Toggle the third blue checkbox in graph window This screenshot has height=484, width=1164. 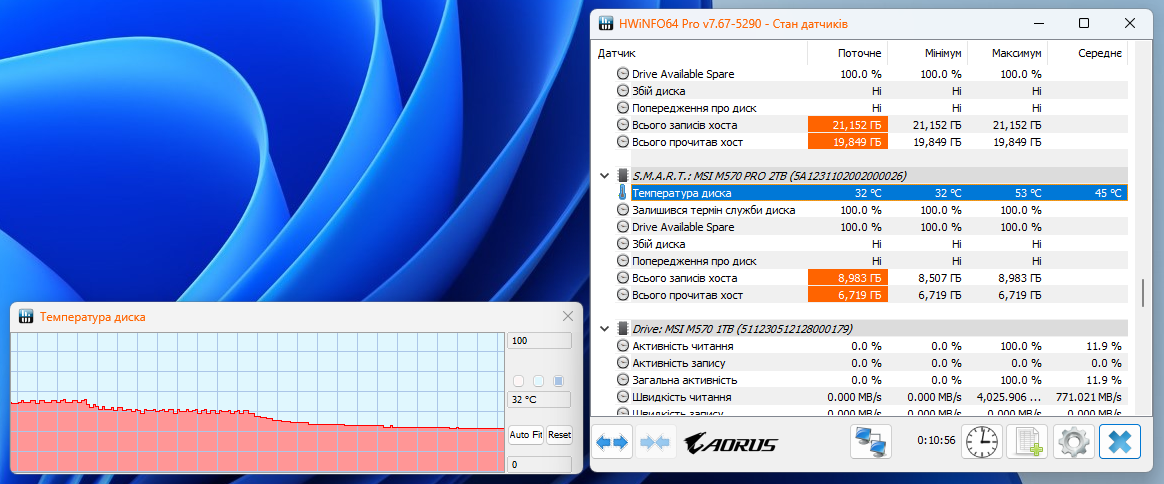pos(558,381)
